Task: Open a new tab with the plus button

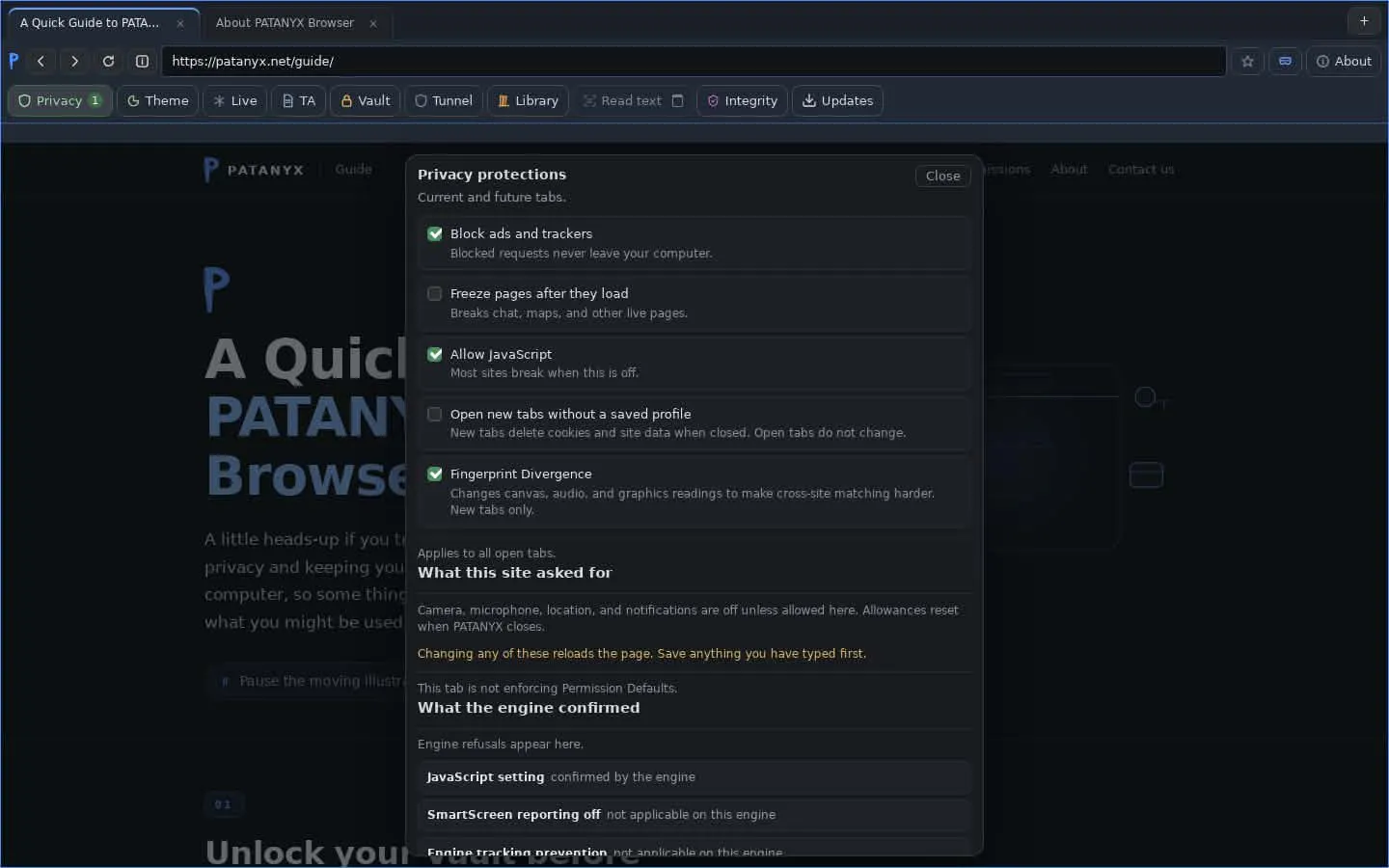Action: tap(1364, 20)
